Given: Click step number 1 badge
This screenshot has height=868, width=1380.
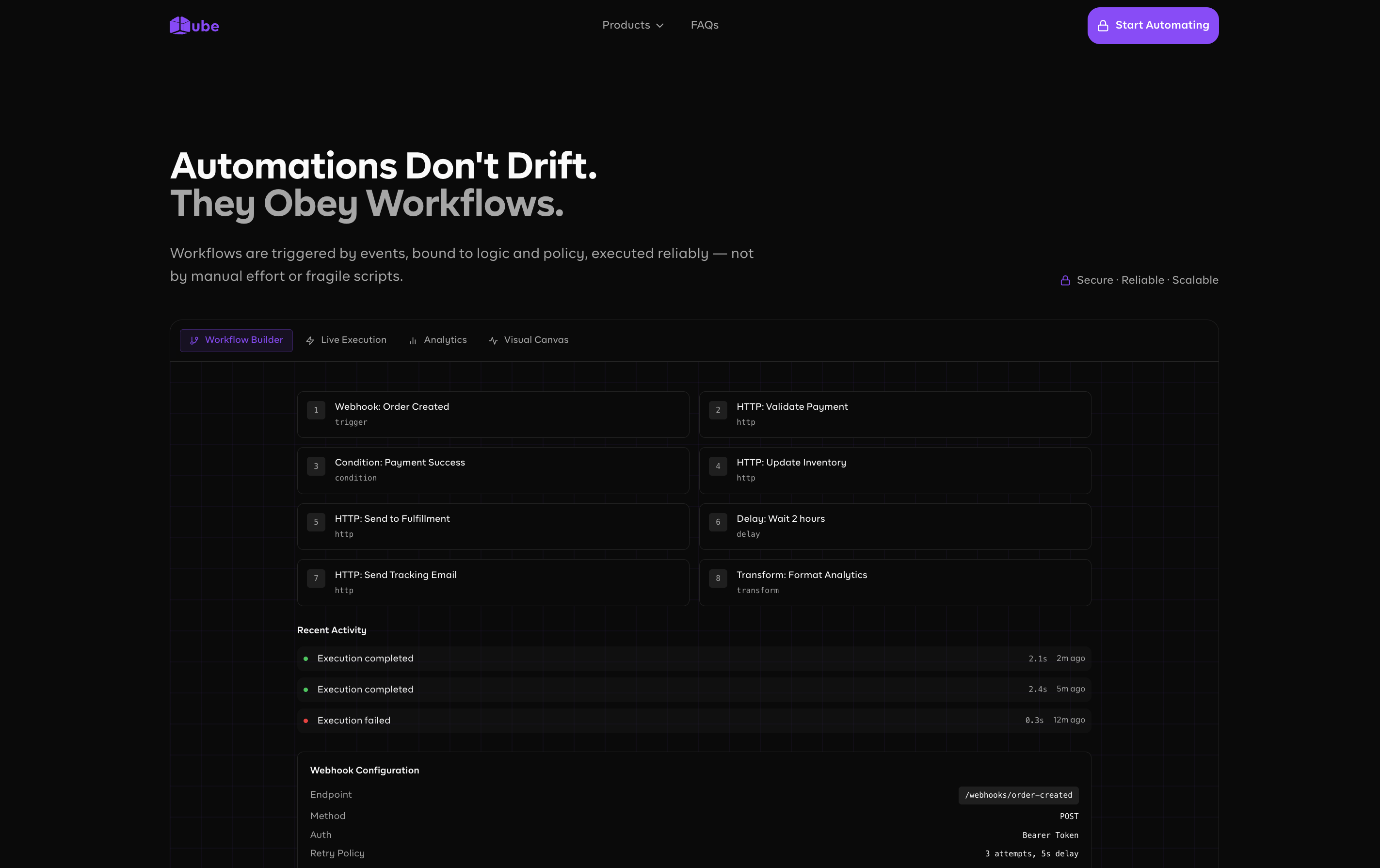Looking at the screenshot, I should [x=316, y=410].
